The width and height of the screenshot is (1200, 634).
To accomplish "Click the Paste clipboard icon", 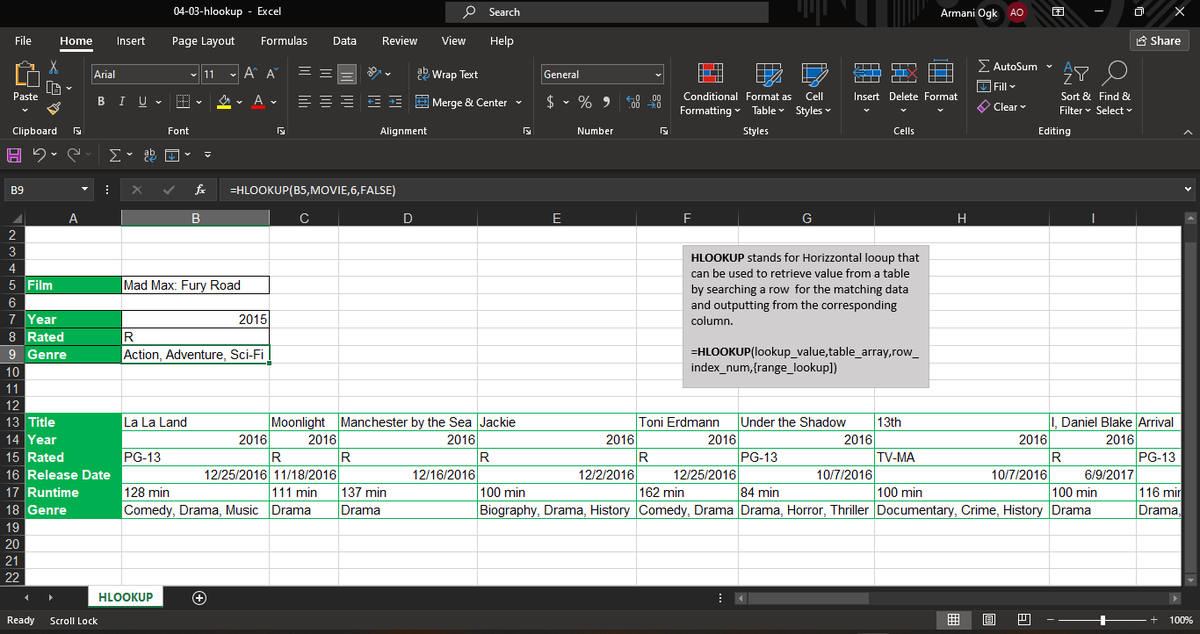I will tap(26, 74).
